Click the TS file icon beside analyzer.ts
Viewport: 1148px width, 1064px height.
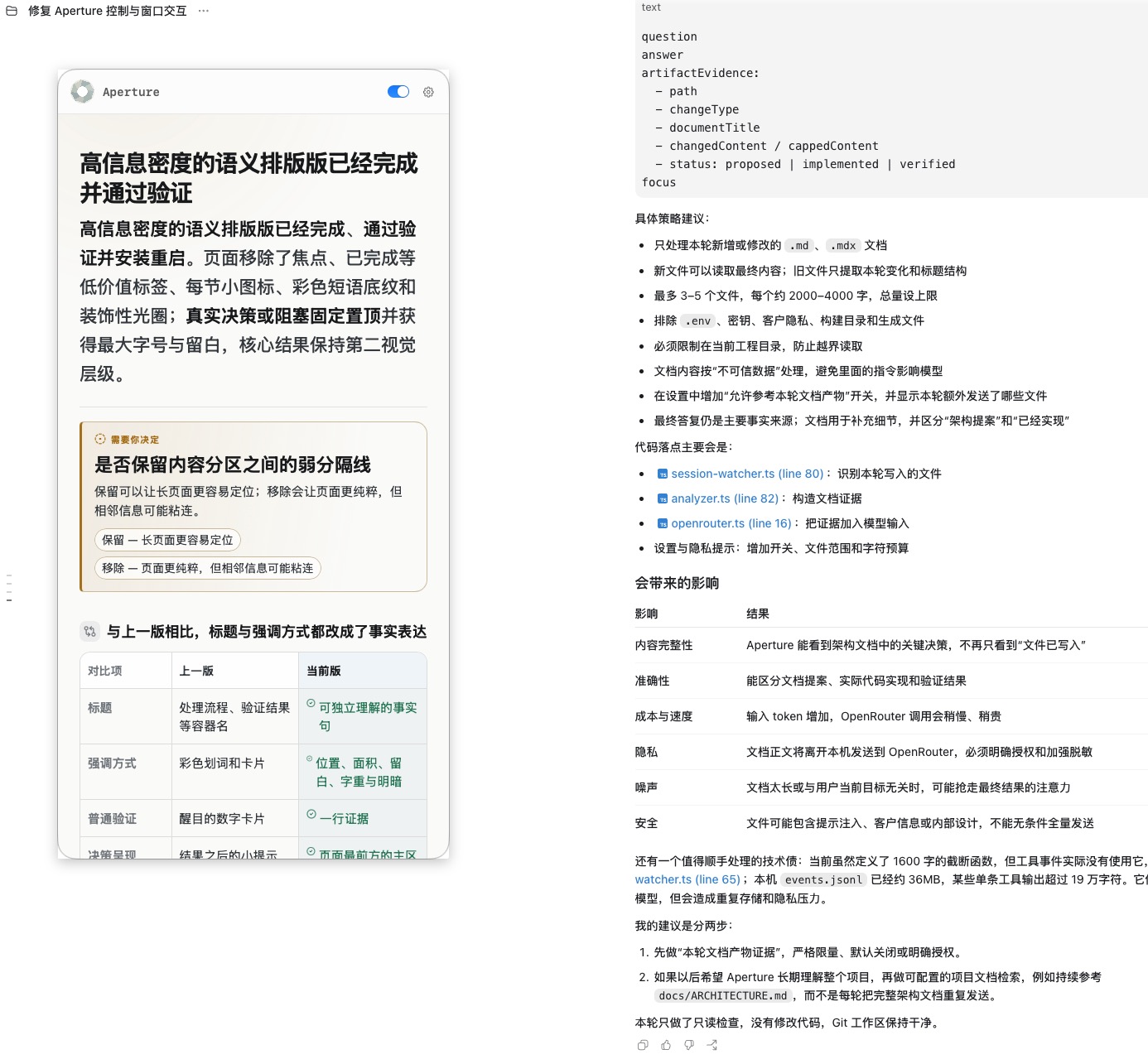pos(663,499)
